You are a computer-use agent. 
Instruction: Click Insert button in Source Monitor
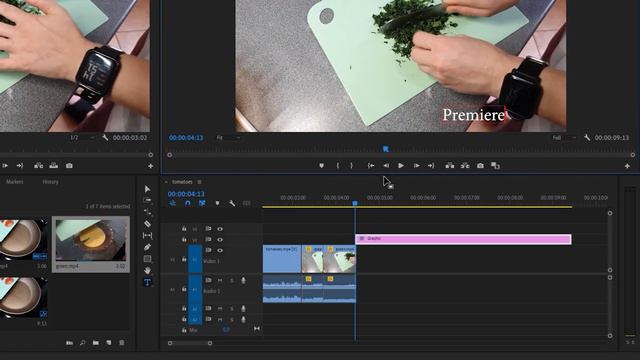tap(39, 166)
